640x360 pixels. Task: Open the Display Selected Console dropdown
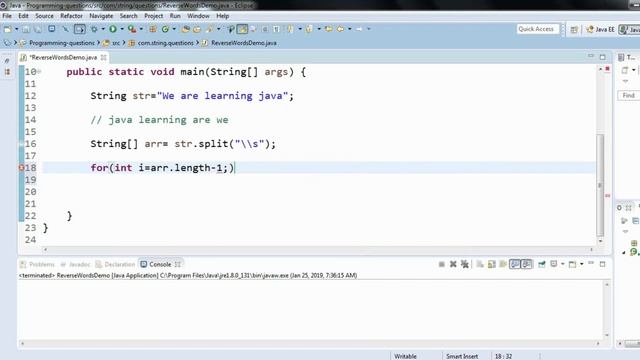click(x=562, y=264)
